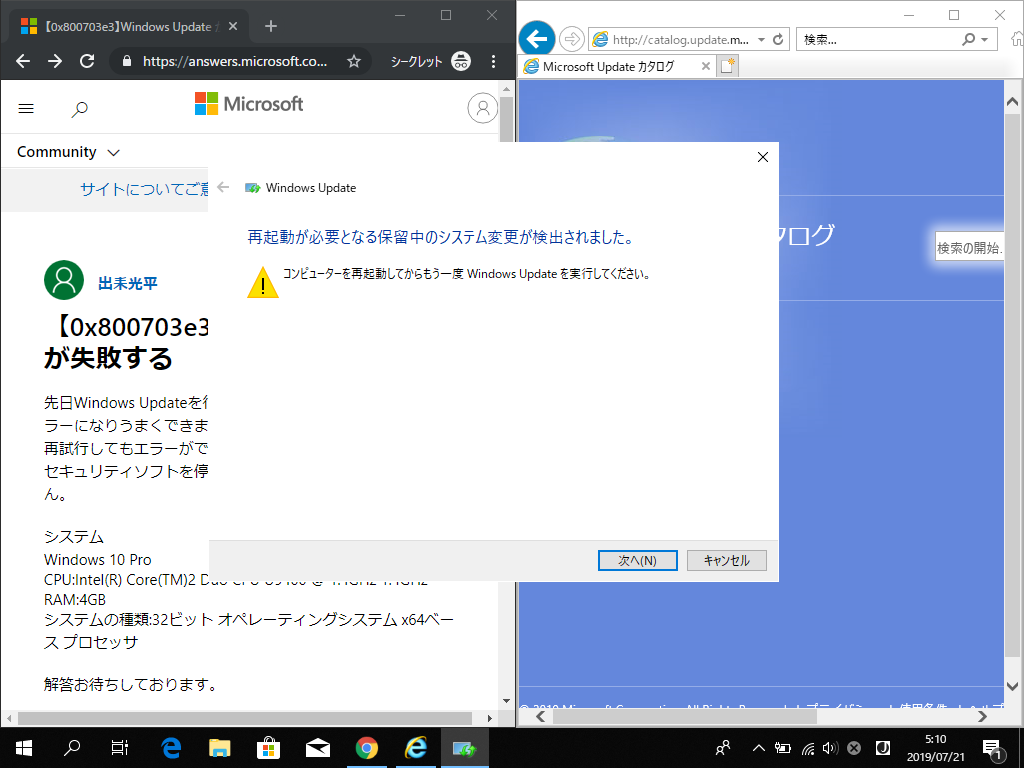Open the People icon in system tray
This screenshot has height=768, width=1024.
[723, 748]
